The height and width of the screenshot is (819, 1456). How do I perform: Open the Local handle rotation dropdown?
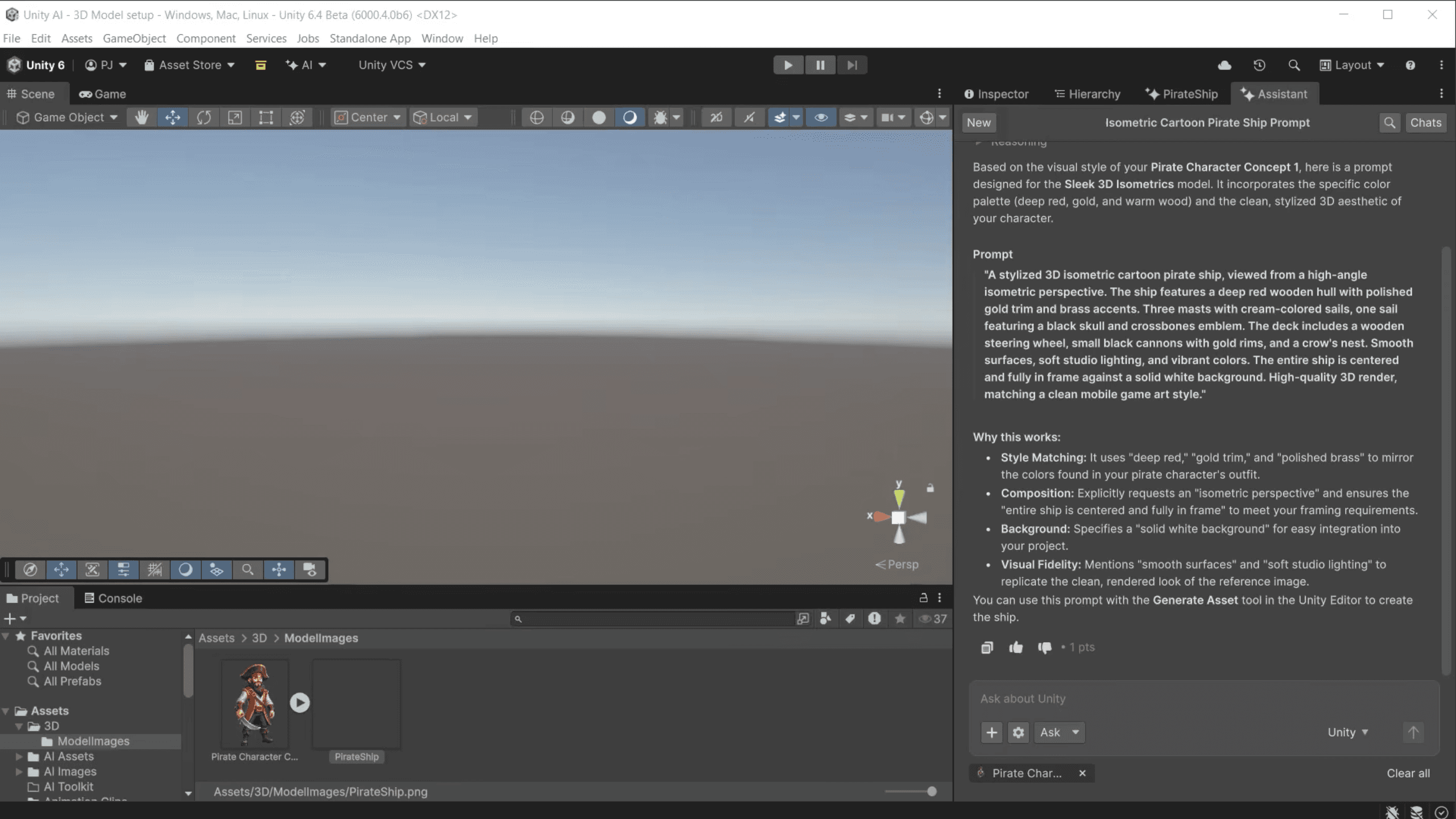coord(443,117)
